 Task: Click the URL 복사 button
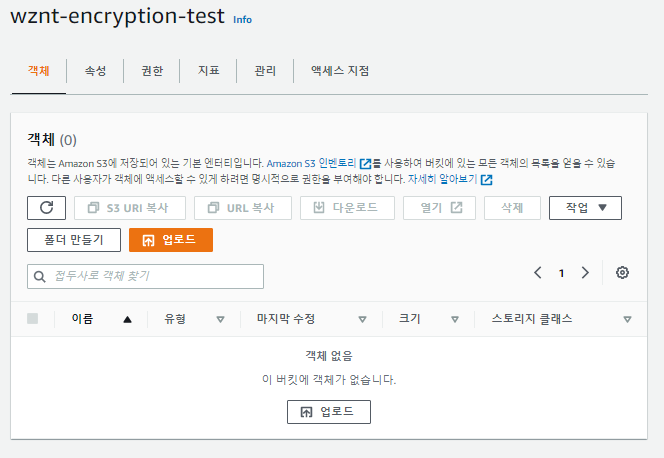tap(243, 208)
